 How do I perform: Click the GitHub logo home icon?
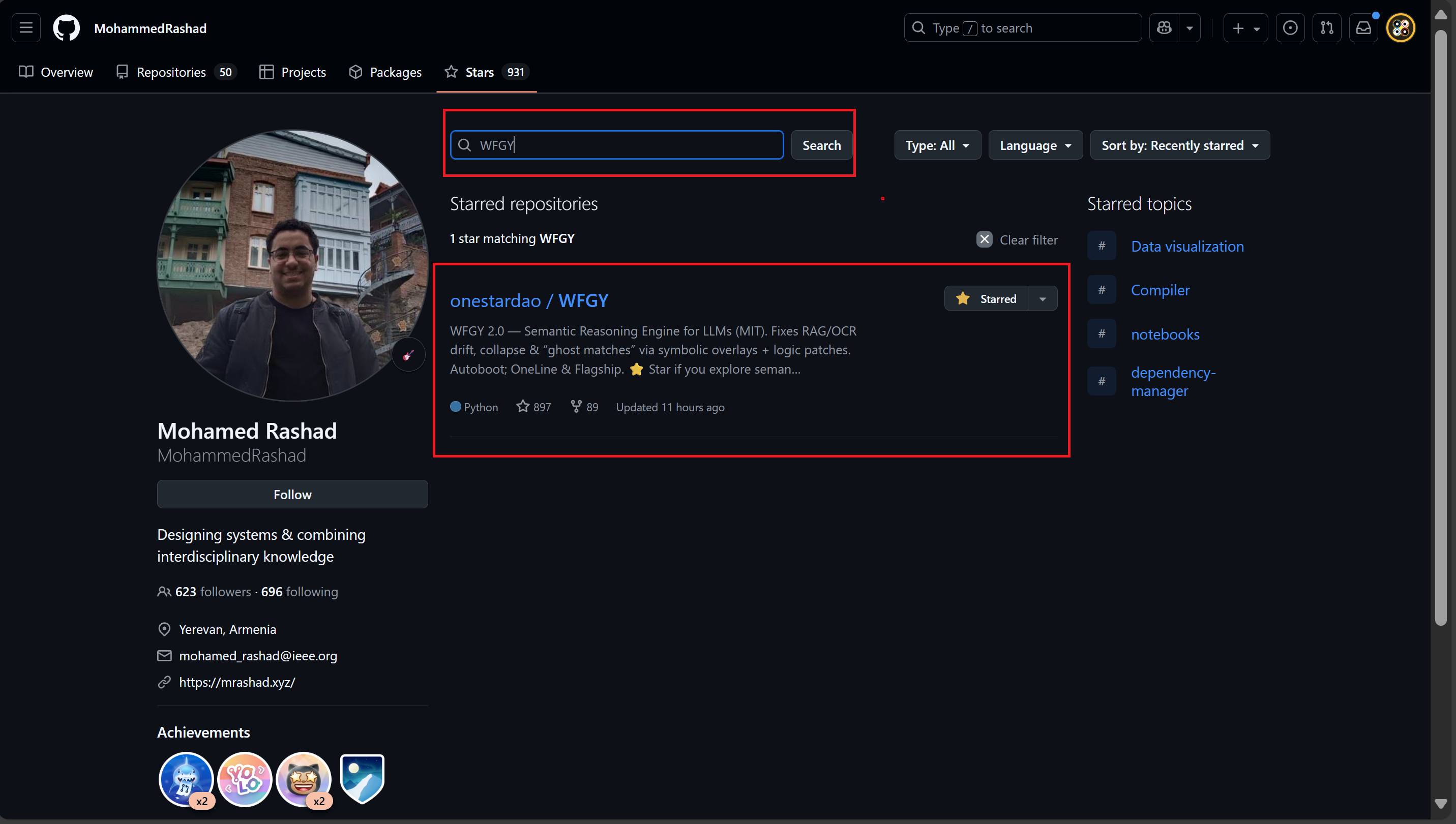(x=66, y=28)
